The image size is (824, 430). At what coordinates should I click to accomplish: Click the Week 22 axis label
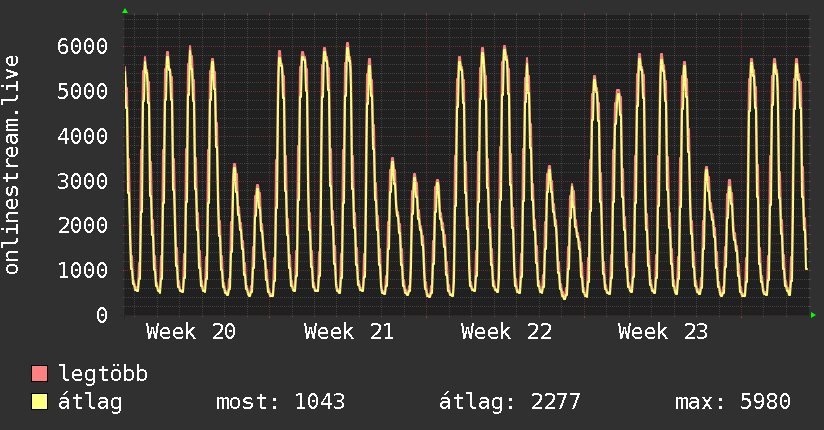click(x=506, y=332)
